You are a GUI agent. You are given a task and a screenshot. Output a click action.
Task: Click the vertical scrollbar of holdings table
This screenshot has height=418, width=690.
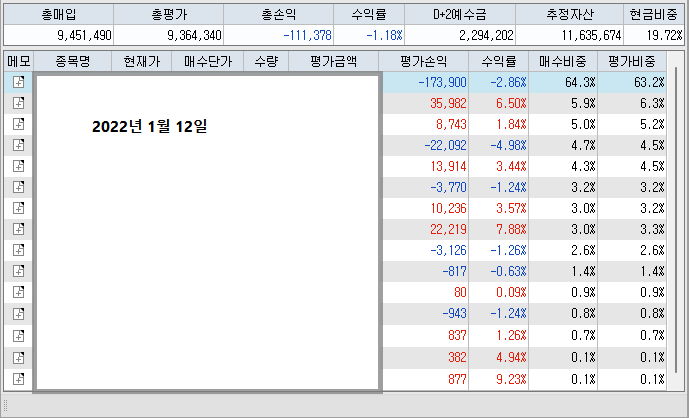[676, 220]
